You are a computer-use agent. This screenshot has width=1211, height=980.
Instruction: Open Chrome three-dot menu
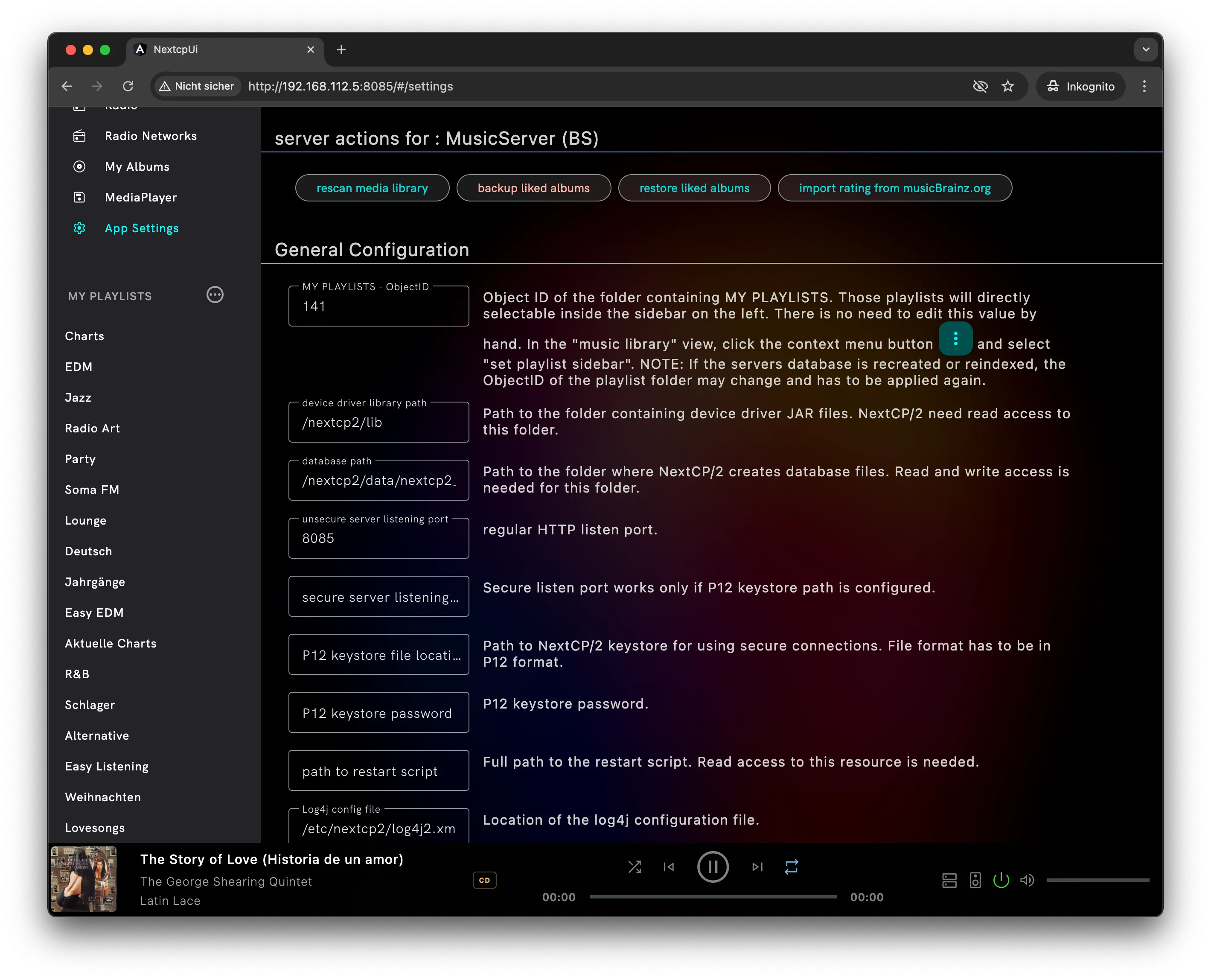1144,86
